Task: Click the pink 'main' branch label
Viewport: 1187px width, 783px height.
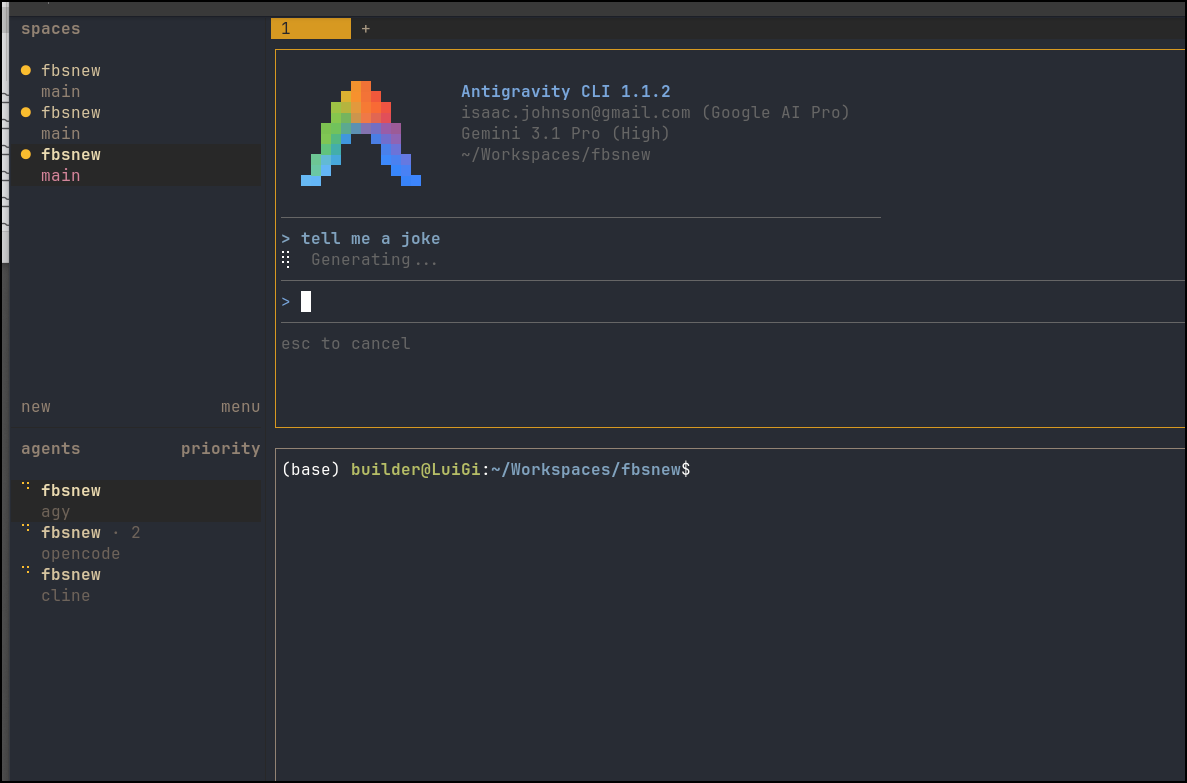Action: [61, 176]
